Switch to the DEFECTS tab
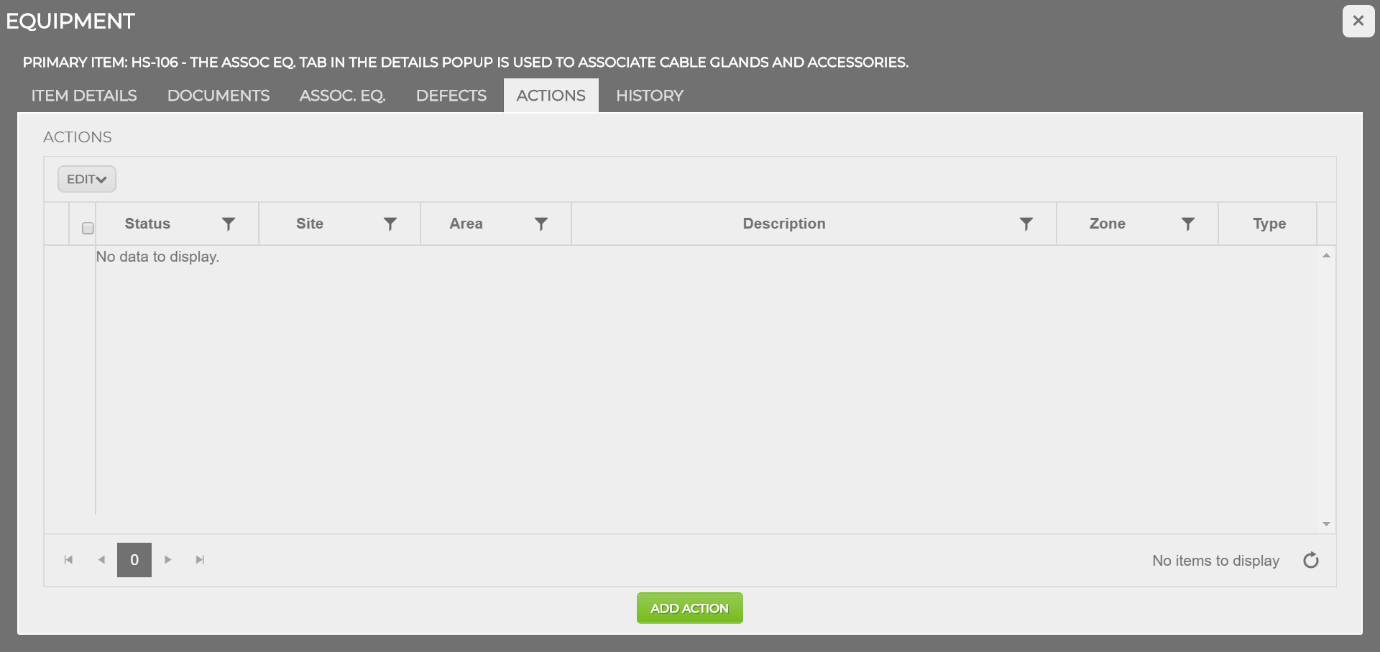The height and width of the screenshot is (652, 1380). (x=451, y=95)
